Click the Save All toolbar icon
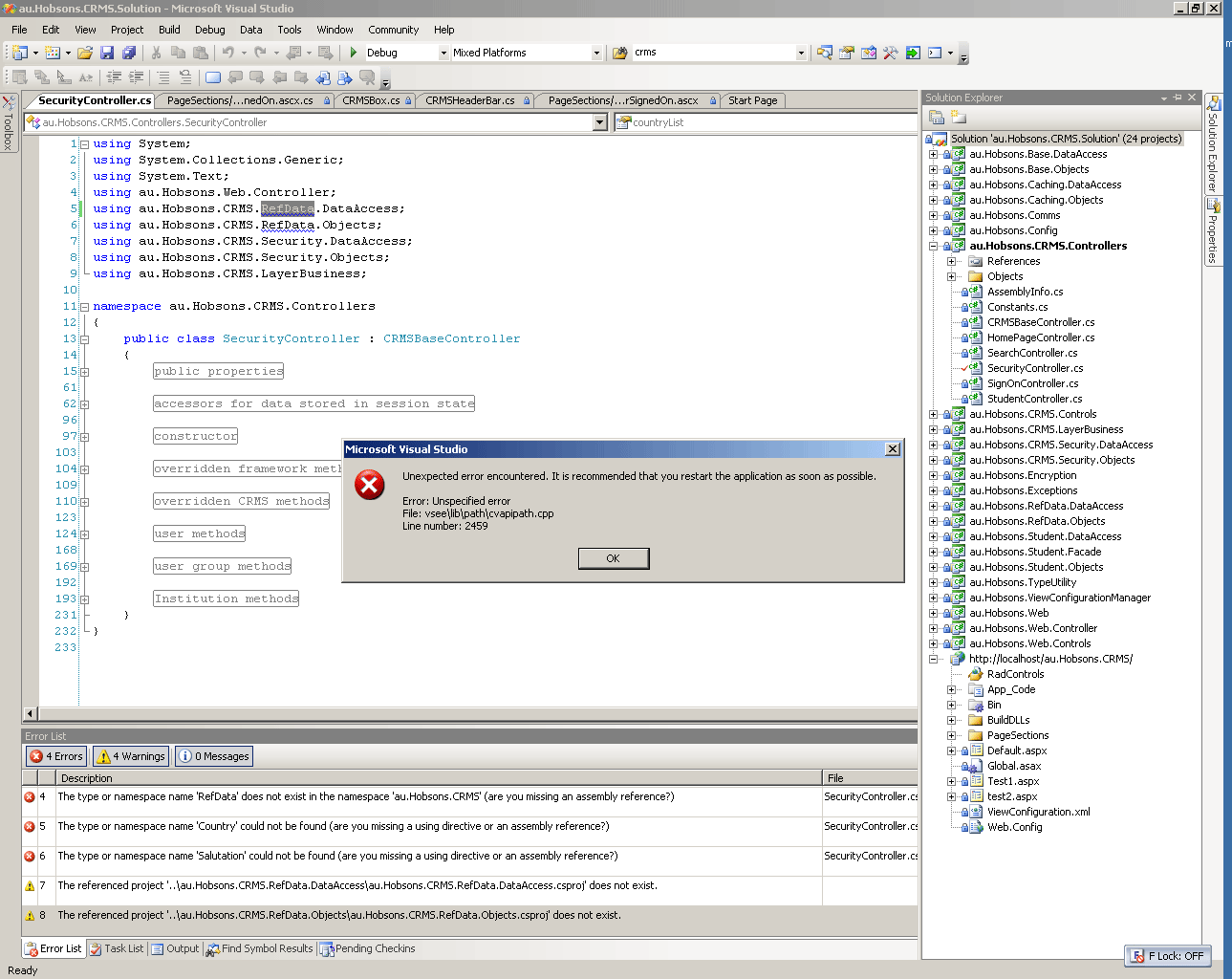This screenshot has height=979, width=1232. tap(129, 53)
